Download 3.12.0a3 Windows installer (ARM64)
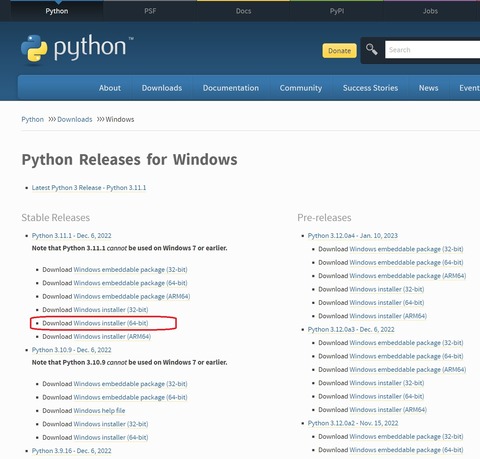The image size is (480, 459). (388, 410)
